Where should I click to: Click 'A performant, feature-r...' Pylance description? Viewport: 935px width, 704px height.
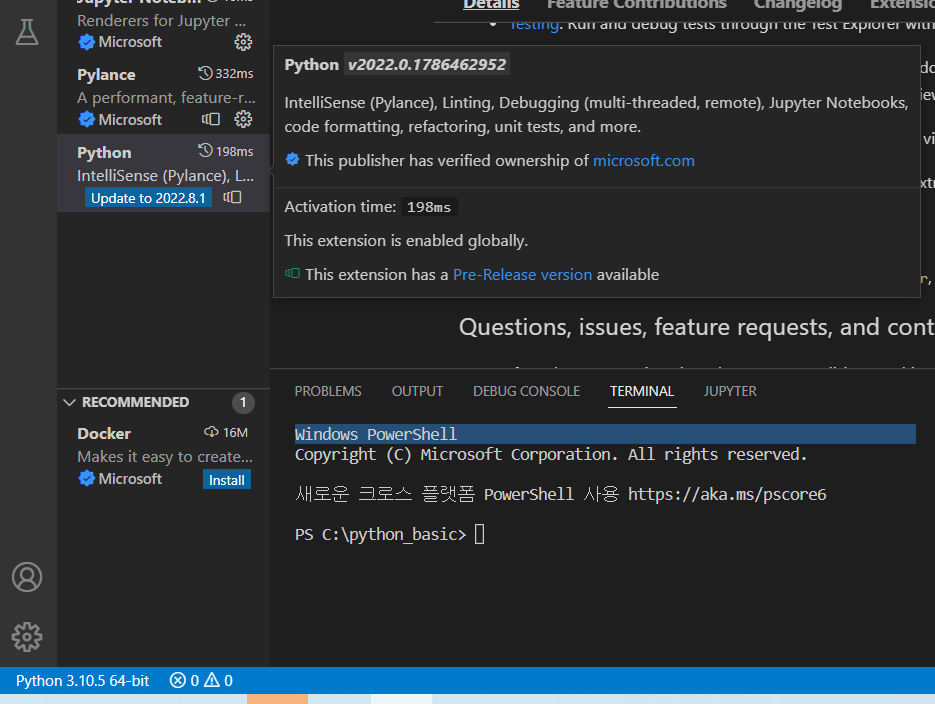coord(166,98)
